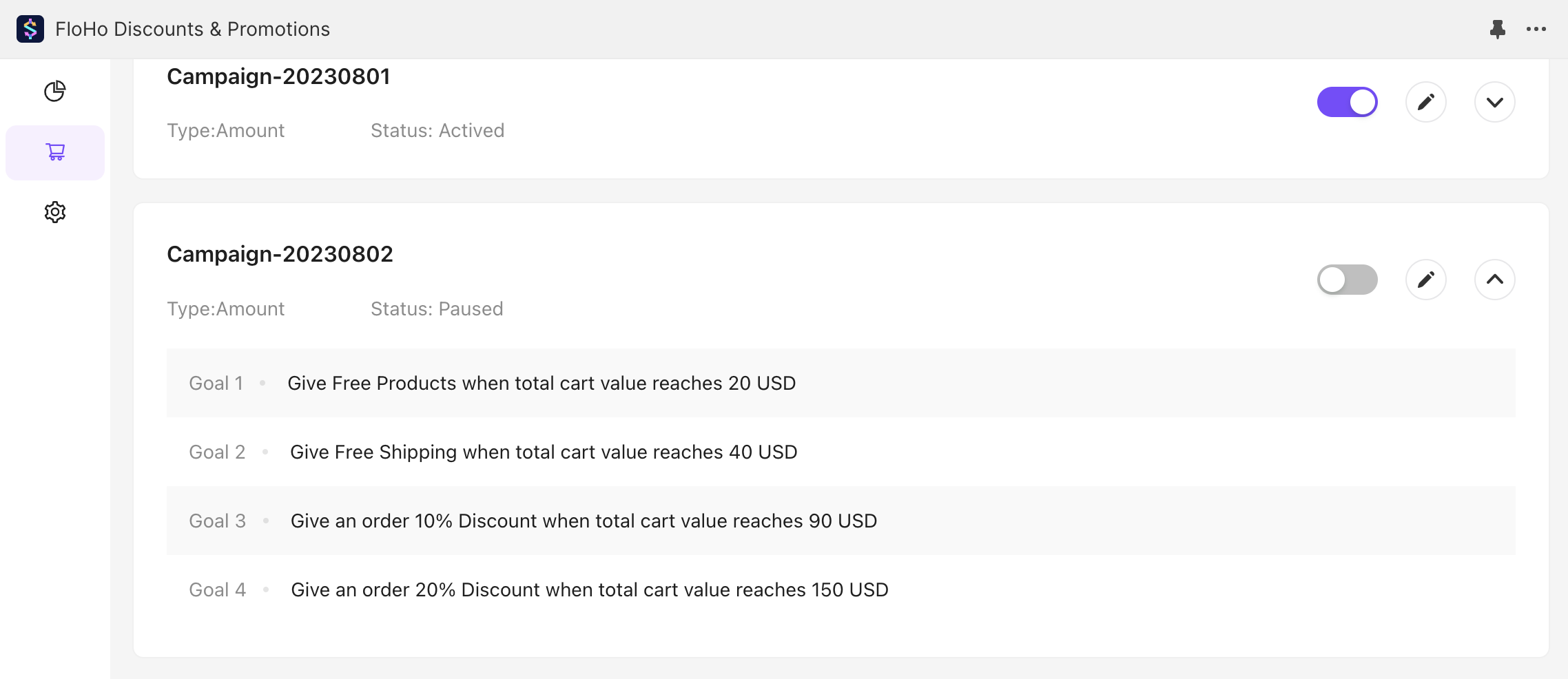Select the Goal 2 Free Shipping row
The height and width of the screenshot is (679, 1568).
[543, 452]
